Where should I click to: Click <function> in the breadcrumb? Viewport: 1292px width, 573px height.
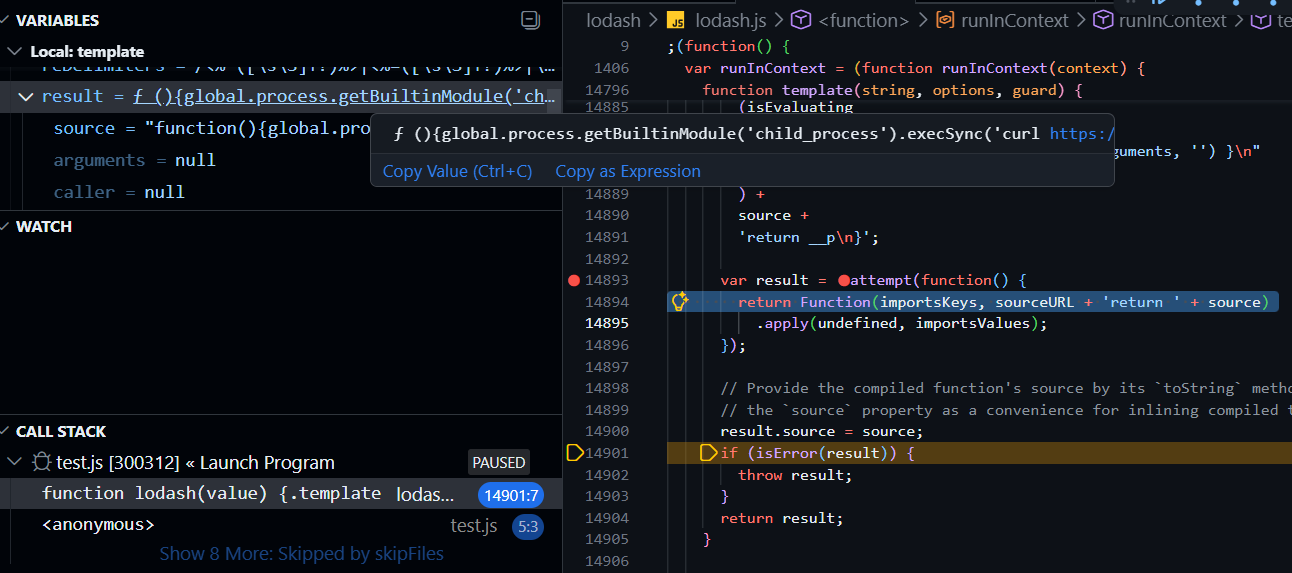[863, 20]
